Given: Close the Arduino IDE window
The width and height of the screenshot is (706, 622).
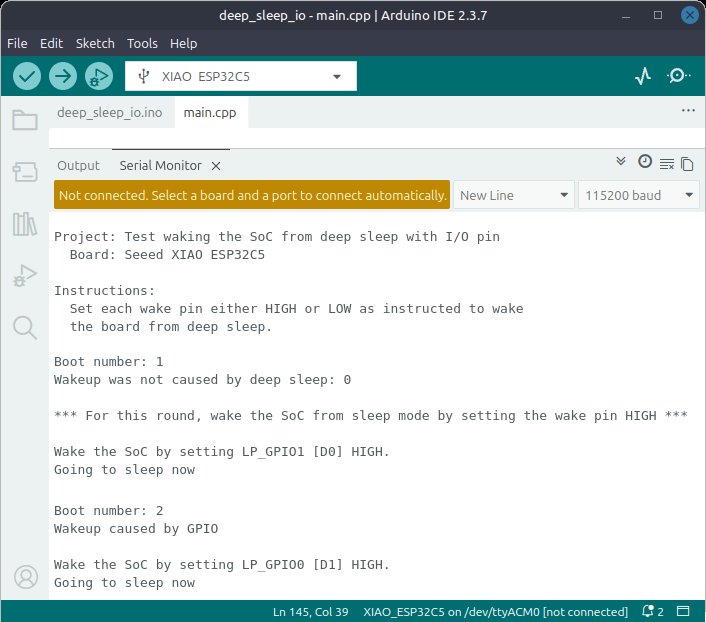Looking at the screenshot, I should point(689,15).
